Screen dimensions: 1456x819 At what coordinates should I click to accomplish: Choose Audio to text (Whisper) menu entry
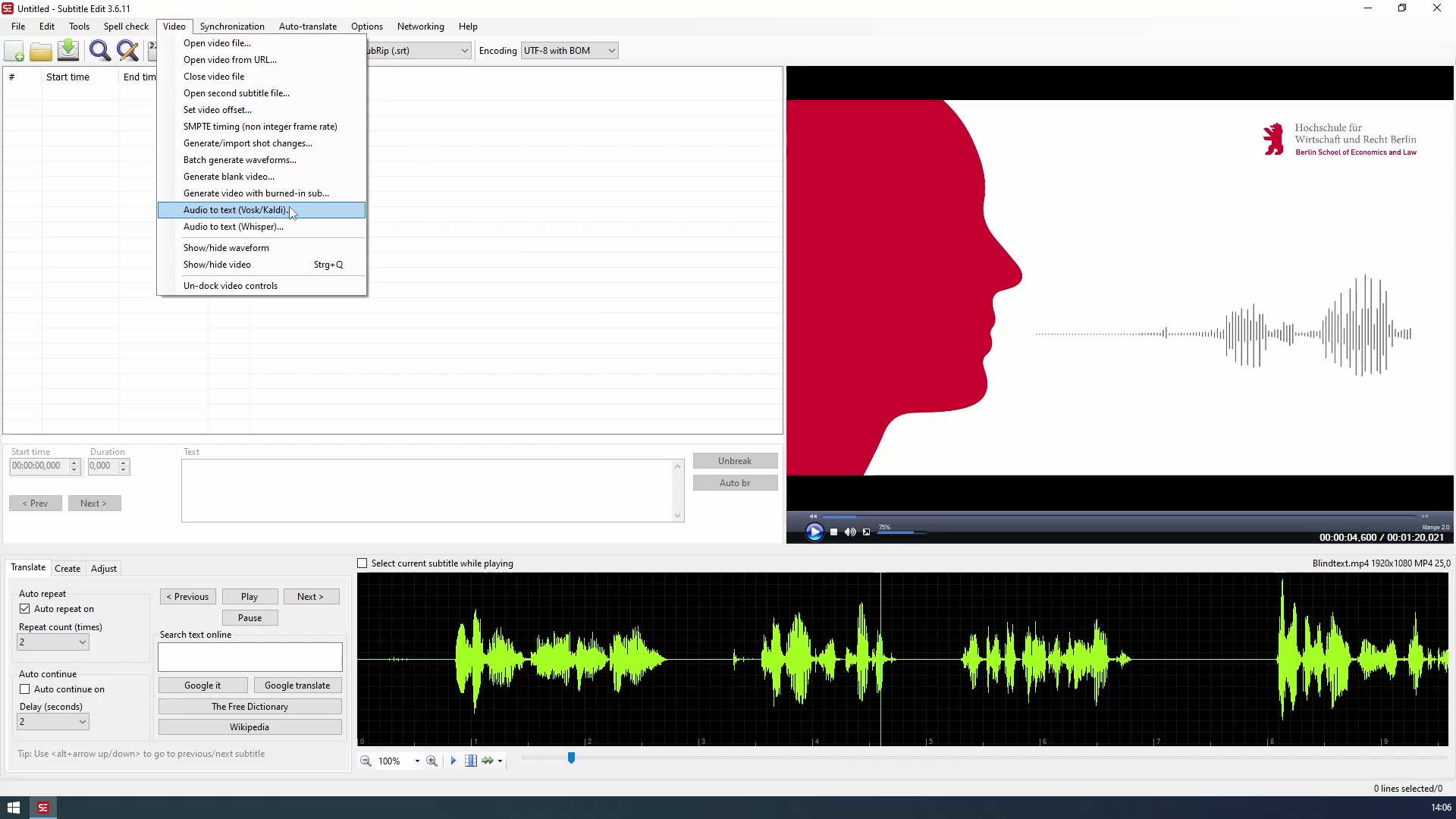coord(234,227)
